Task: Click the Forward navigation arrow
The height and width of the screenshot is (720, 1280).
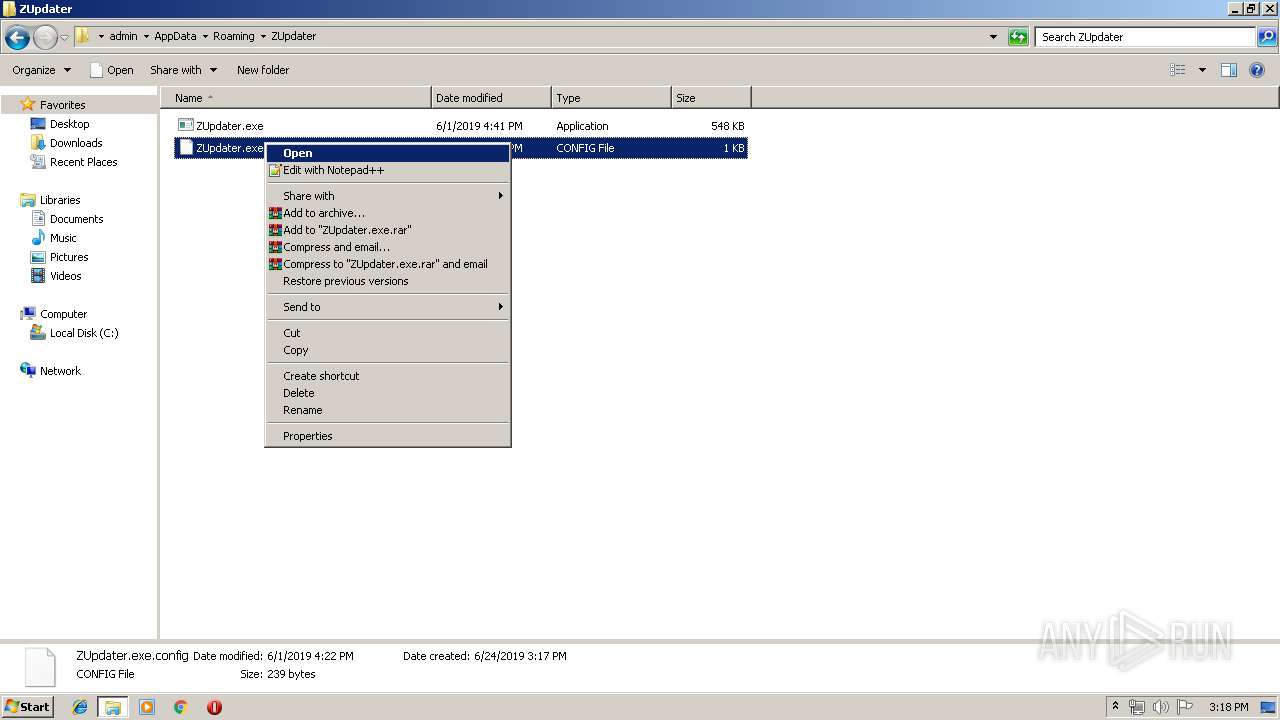Action: point(45,38)
